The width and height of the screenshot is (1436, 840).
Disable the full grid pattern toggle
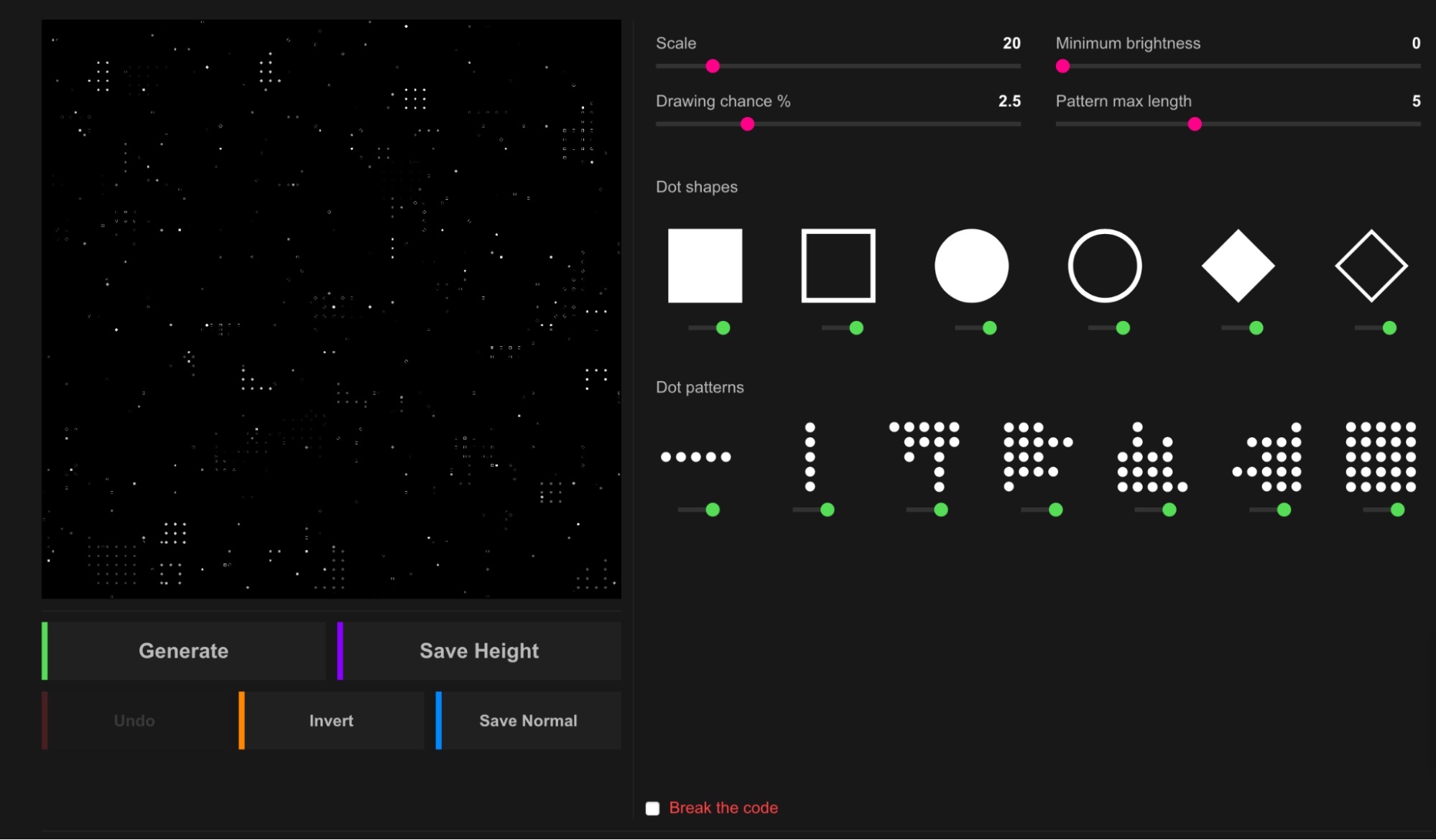coord(1386,510)
